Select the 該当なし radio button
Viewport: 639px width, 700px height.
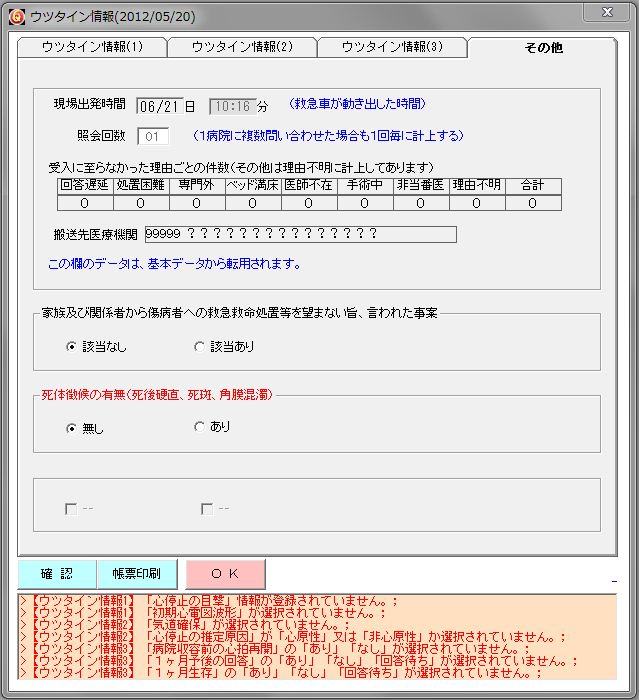71,347
